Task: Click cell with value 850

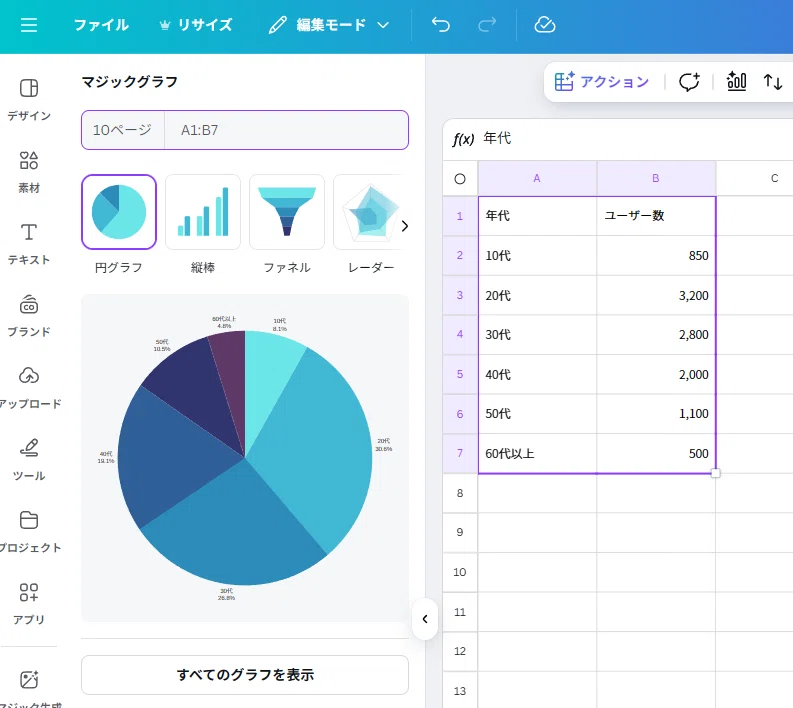Action: (656, 255)
